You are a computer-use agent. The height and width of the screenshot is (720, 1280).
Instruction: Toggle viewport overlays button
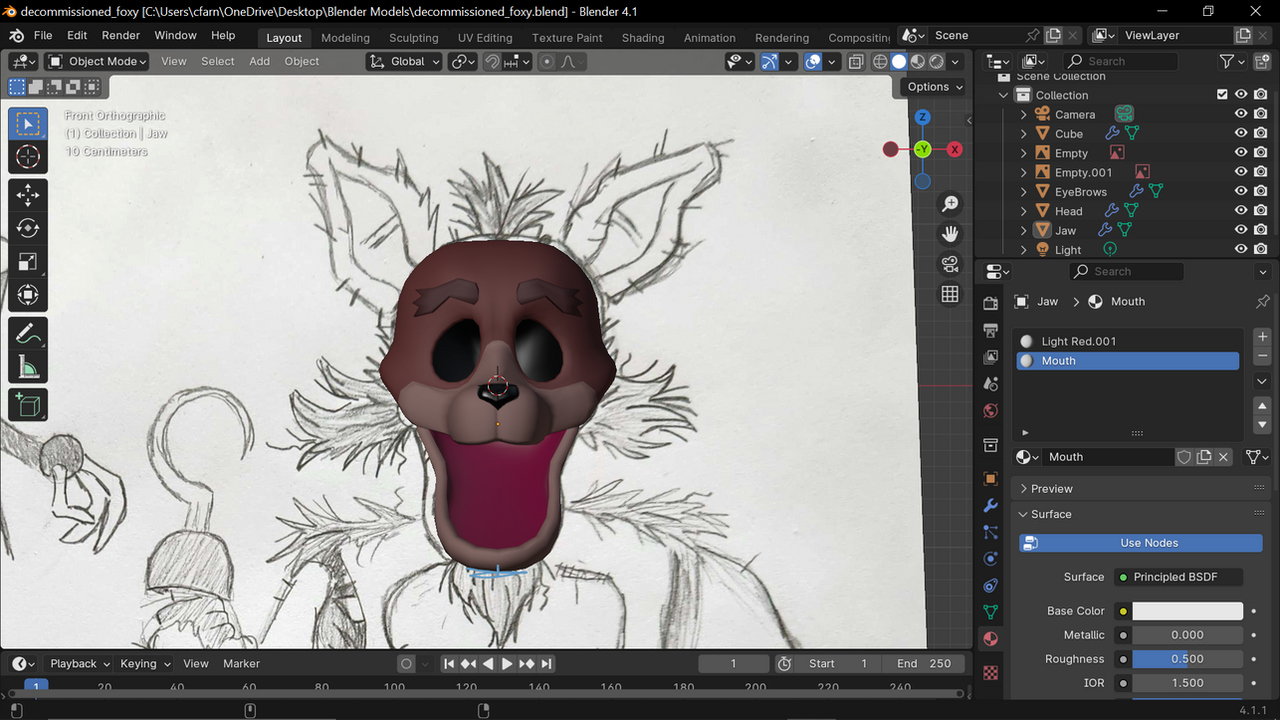coord(813,61)
